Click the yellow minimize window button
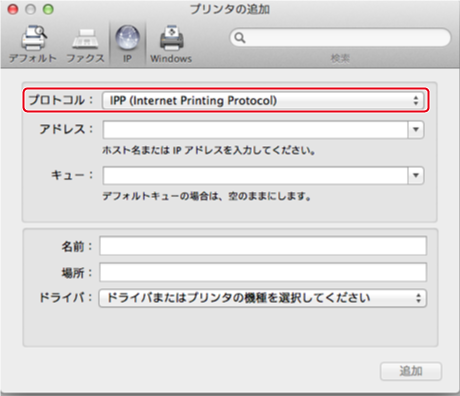460x396 pixels. [31, 9]
